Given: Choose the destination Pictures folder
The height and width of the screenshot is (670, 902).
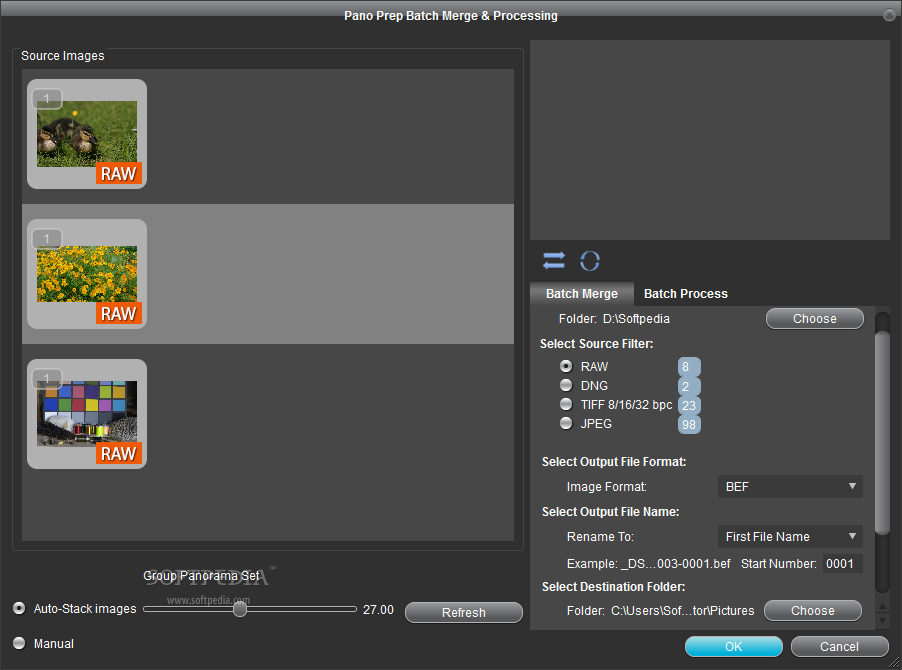Looking at the screenshot, I should 812,610.
